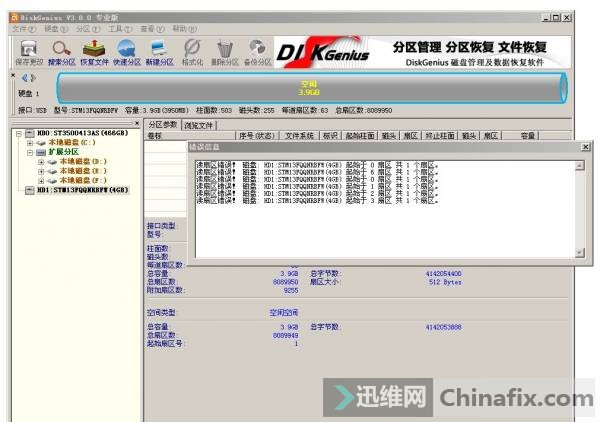This screenshot has height=422, width=600.
Task: Switch to the 浏览文件 tab
Action: pyautogui.click(x=198, y=125)
